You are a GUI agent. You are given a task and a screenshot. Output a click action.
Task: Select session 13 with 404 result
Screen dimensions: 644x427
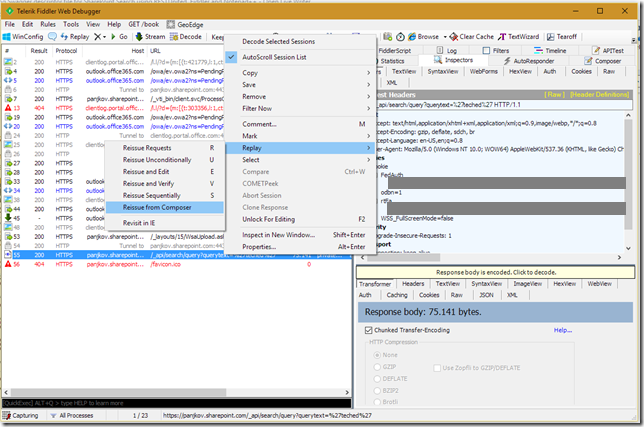(114, 108)
